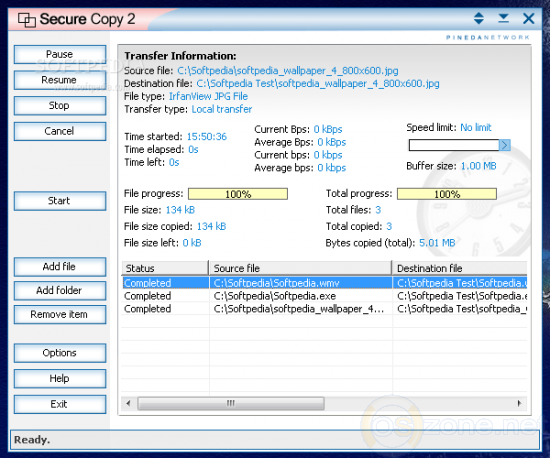This screenshot has height=458, width=550.
Task: Select the softpedia_wallpaper_4 row
Action: [x=324, y=309]
